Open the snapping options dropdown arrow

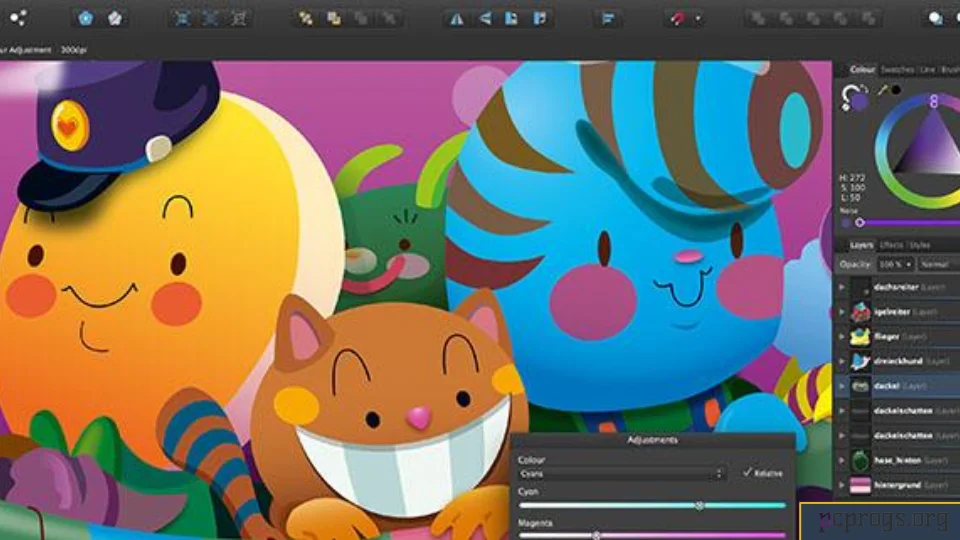[x=698, y=18]
